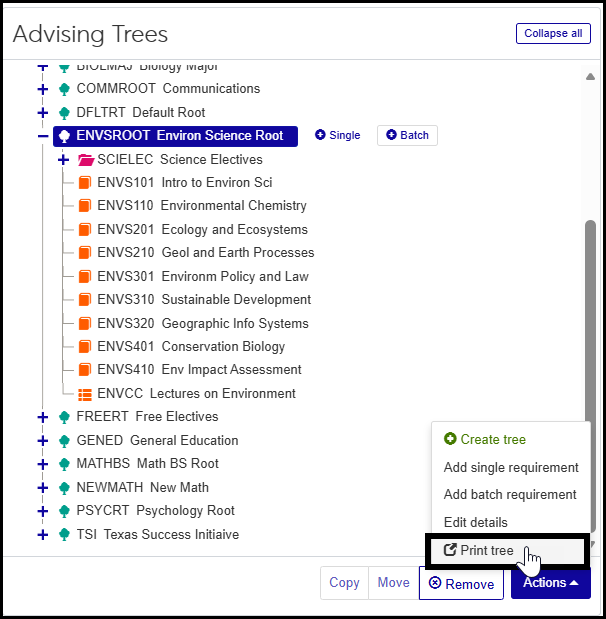Click the ENVS201 course book icon

(x=85, y=229)
